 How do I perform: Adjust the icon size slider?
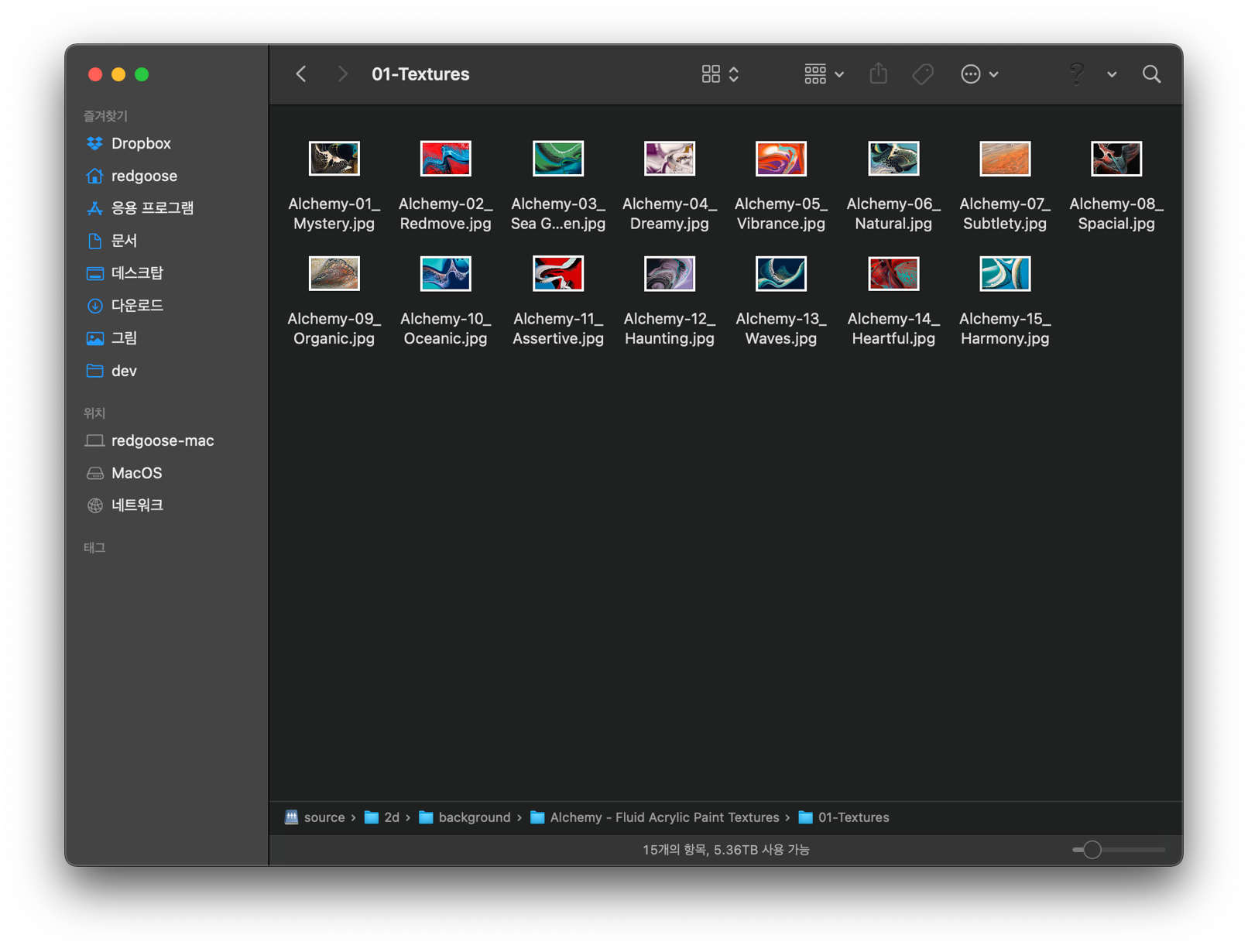(x=1092, y=850)
